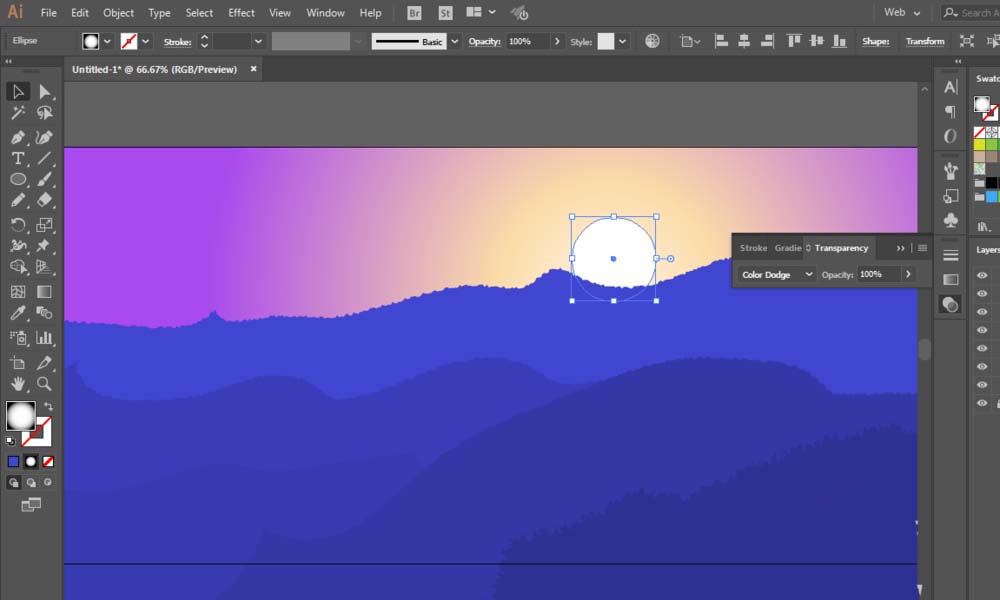Toggle the fourth layer eye icon

tap(982, 330)
